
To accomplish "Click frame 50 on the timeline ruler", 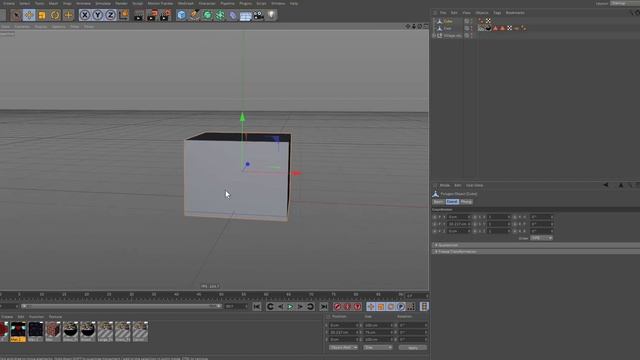I will click(x=222, y=295).
